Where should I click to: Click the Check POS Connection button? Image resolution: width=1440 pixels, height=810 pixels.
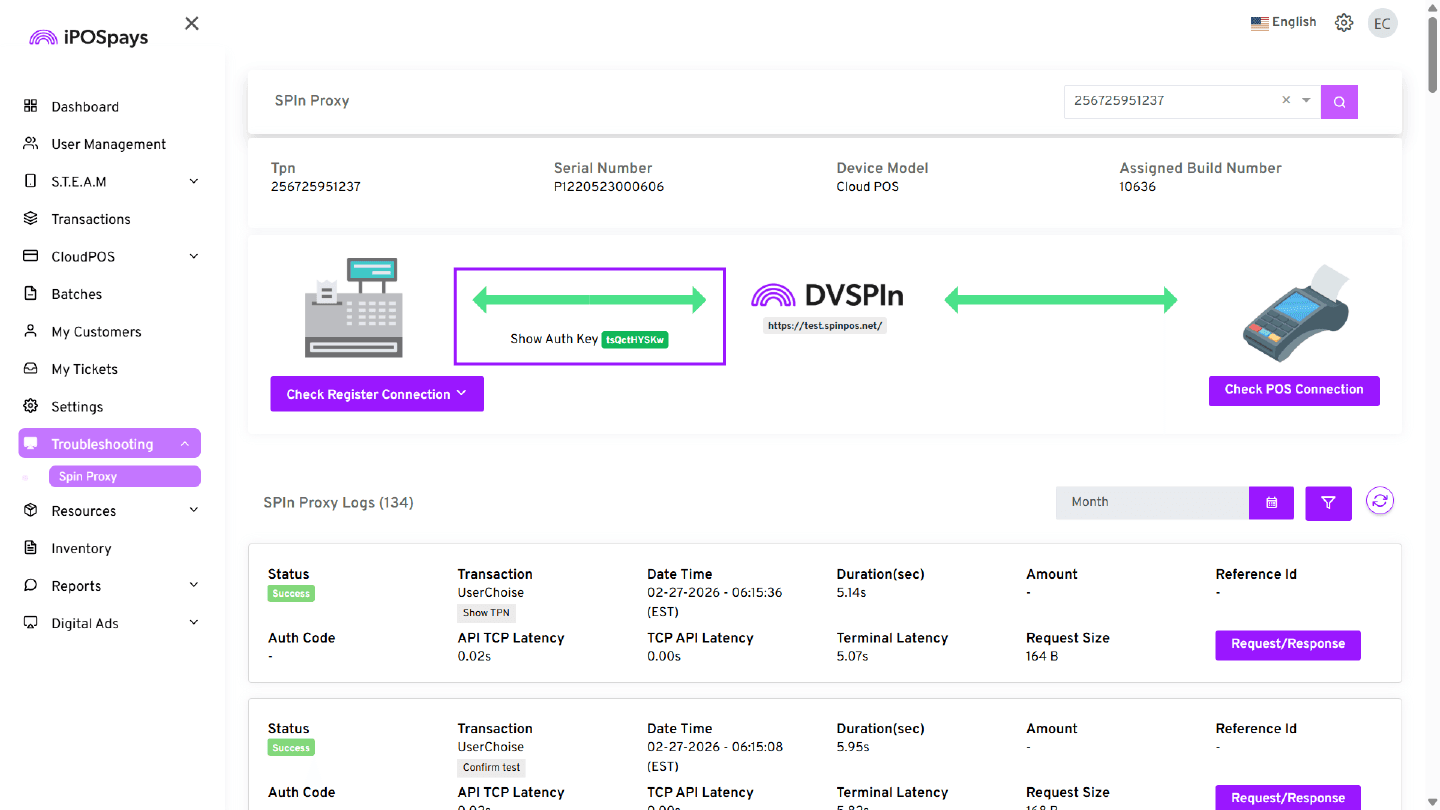[1293, 390]
